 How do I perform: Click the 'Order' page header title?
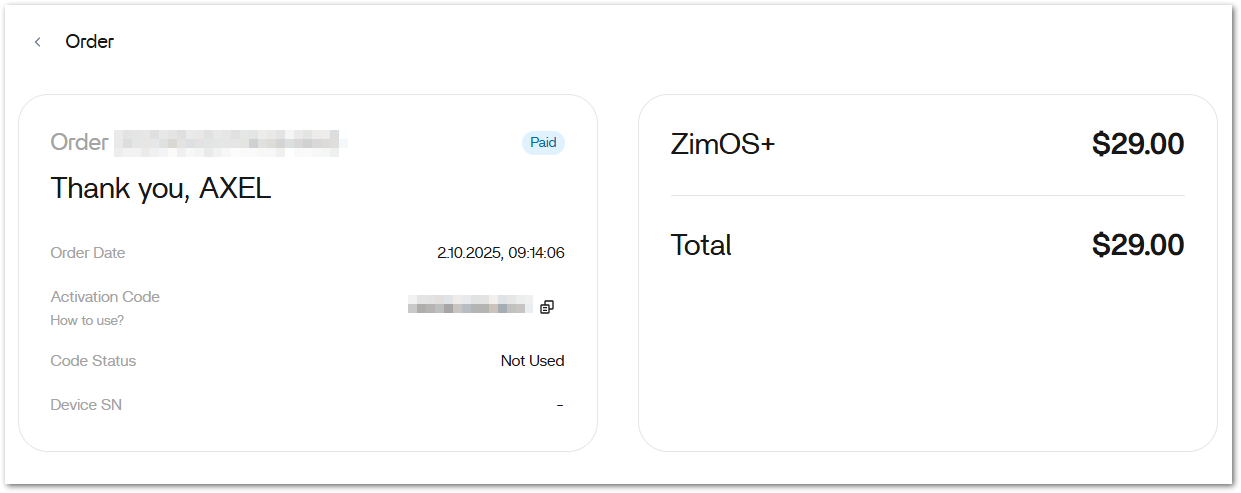click(90, 42)
